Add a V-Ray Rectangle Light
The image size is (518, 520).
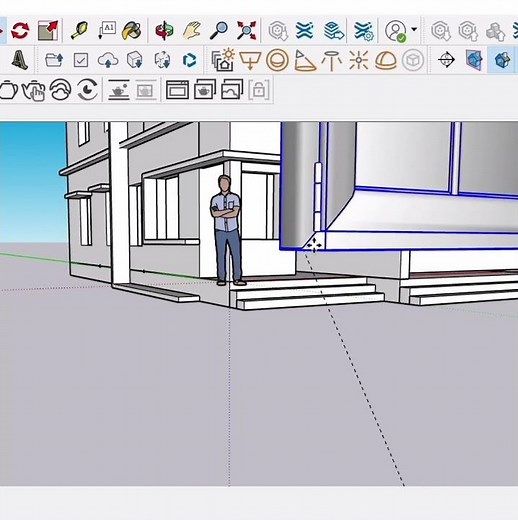click(x=250, y=60)
